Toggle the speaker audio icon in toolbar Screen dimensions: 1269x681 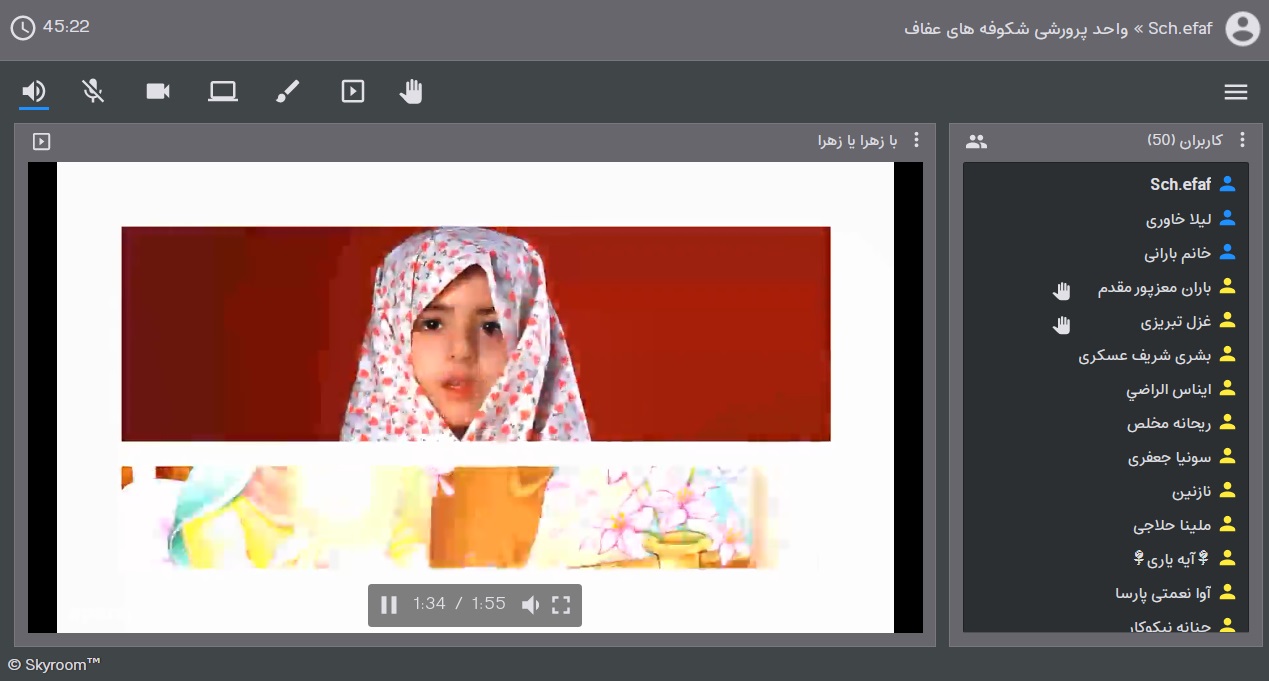[x=34, y=92]
